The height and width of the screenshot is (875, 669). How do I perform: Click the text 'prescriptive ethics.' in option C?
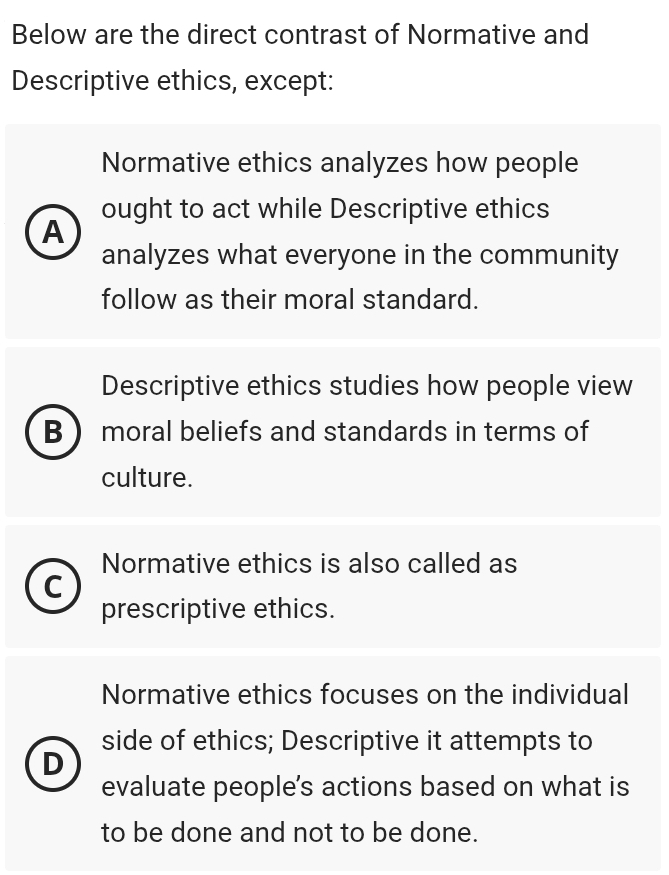point(218,609)
